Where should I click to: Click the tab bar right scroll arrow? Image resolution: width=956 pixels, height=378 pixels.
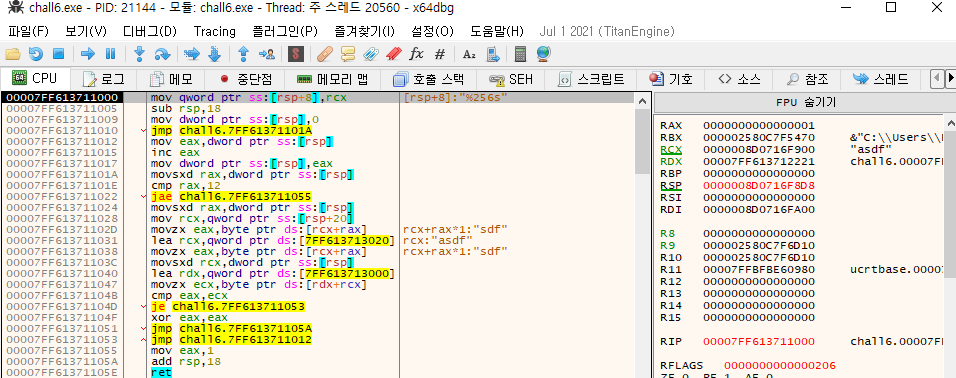(x=950, y=79)
